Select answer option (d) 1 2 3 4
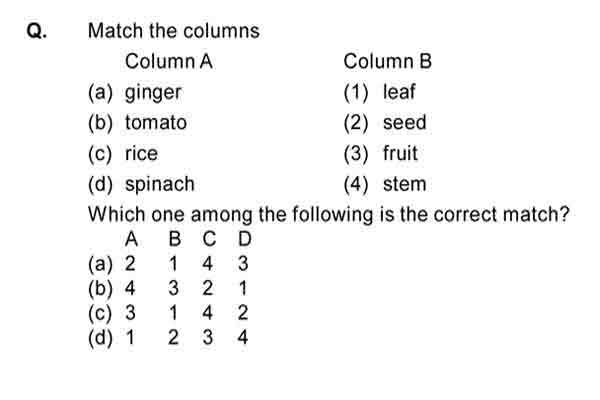The image size is (600, 400). [168, 338]
